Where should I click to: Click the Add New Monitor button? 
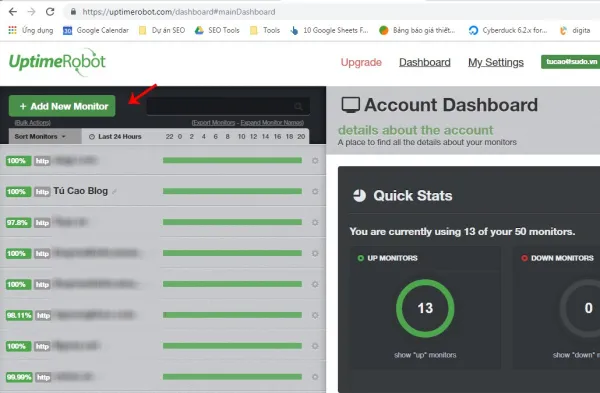62,106
